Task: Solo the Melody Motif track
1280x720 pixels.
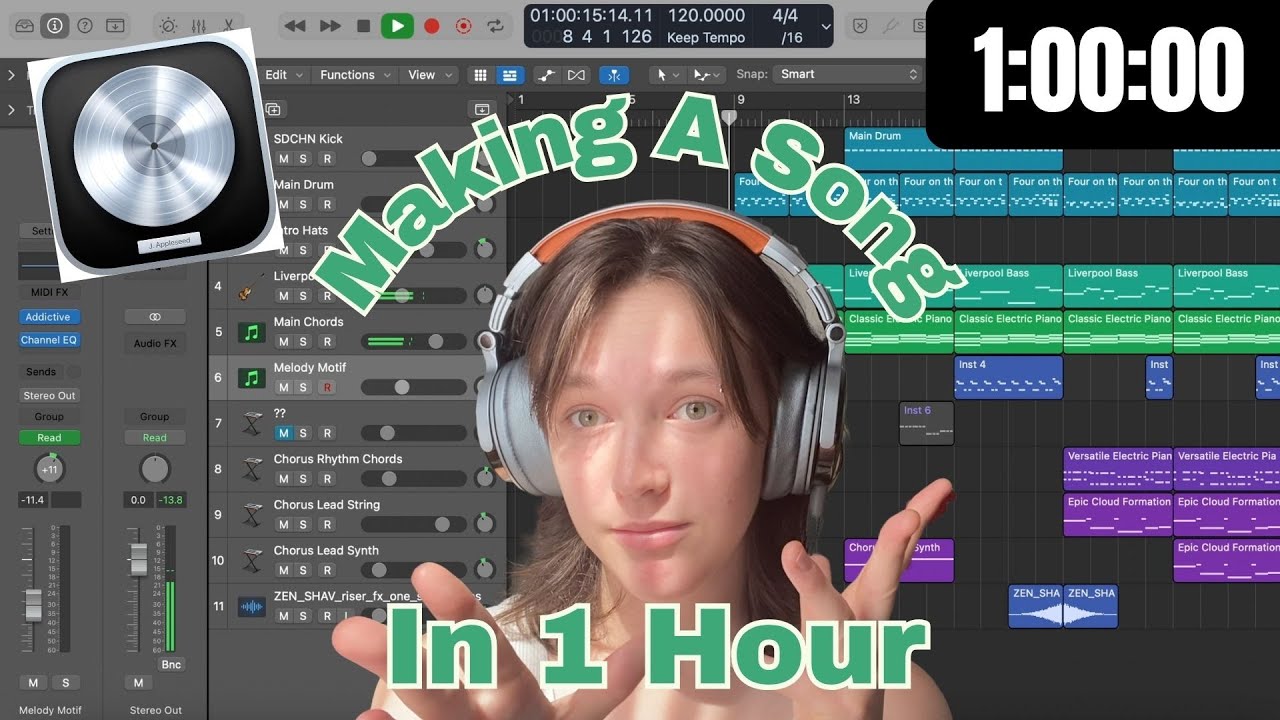Action: [304, 387]
